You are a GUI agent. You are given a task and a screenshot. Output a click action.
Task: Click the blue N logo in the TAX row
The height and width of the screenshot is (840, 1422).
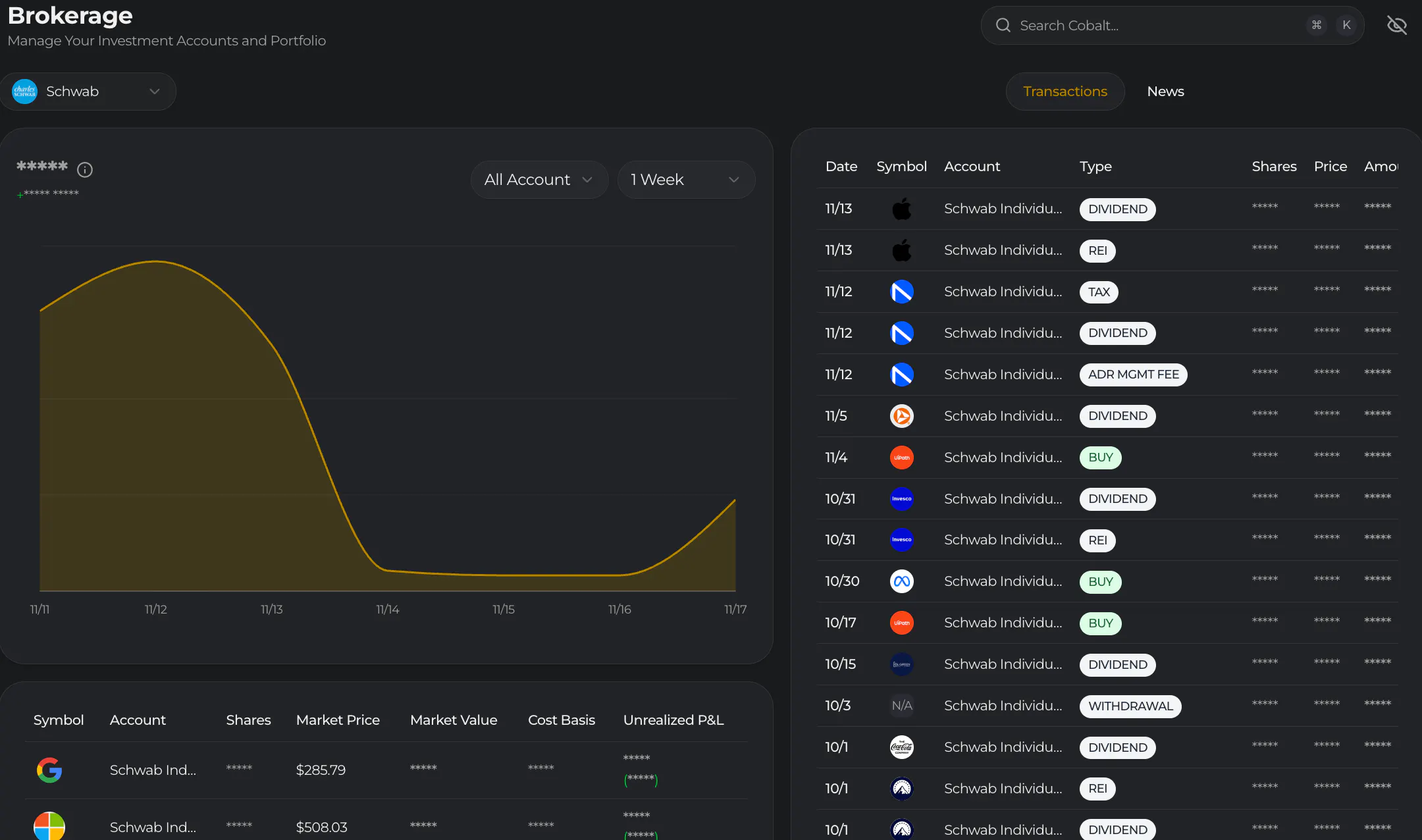tap(901, 292)
